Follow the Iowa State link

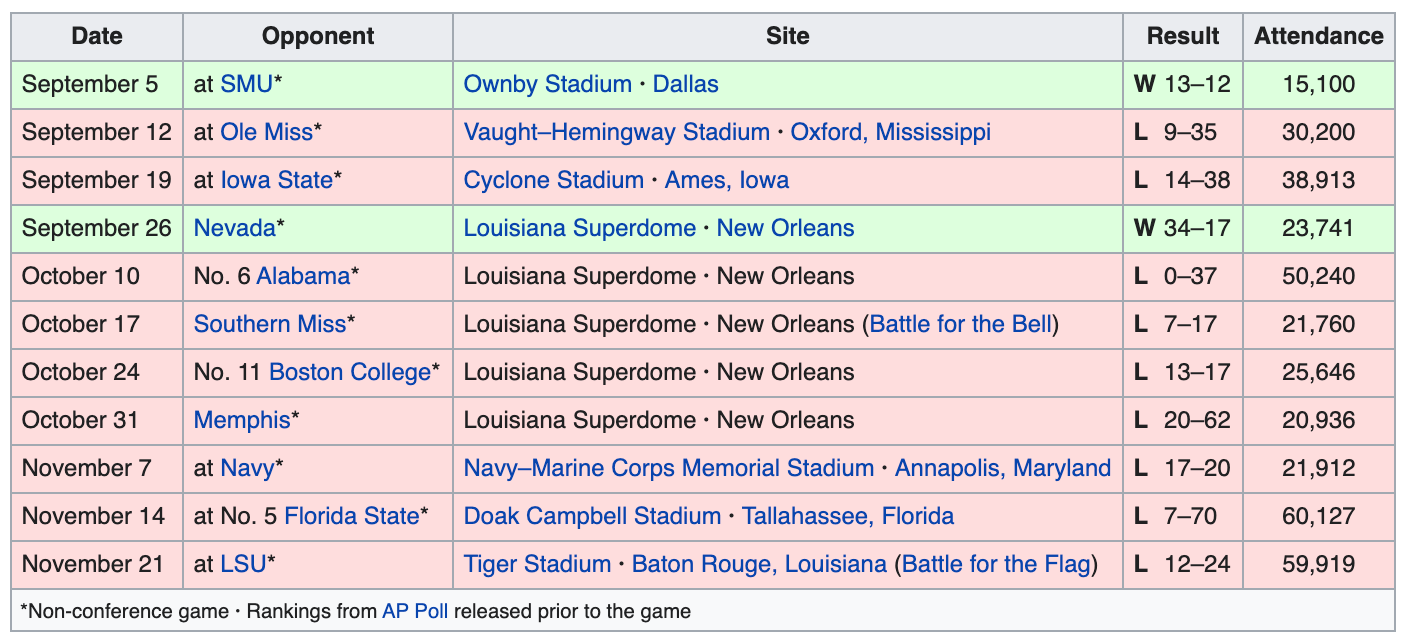(x=277, y=180)
